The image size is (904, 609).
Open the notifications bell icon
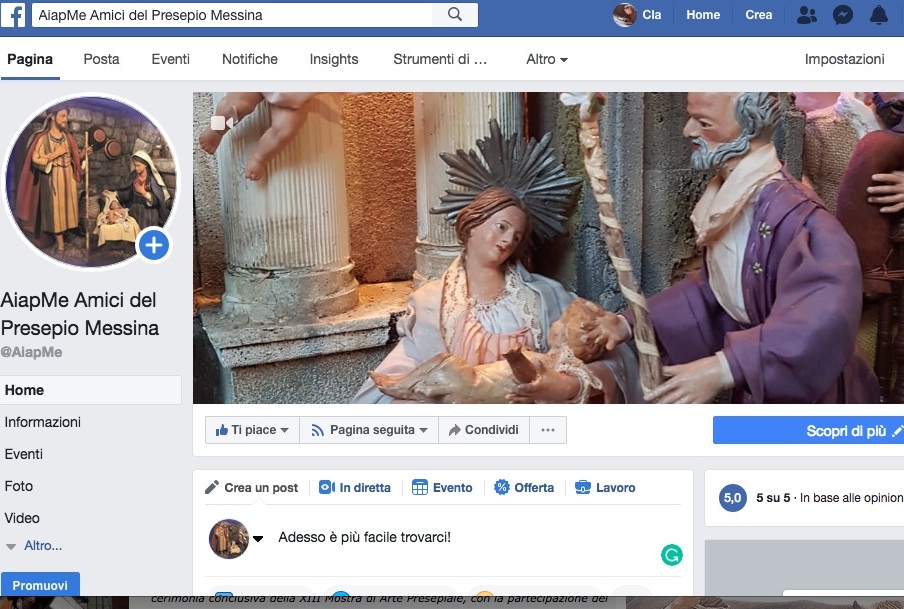tap(879, 15)
